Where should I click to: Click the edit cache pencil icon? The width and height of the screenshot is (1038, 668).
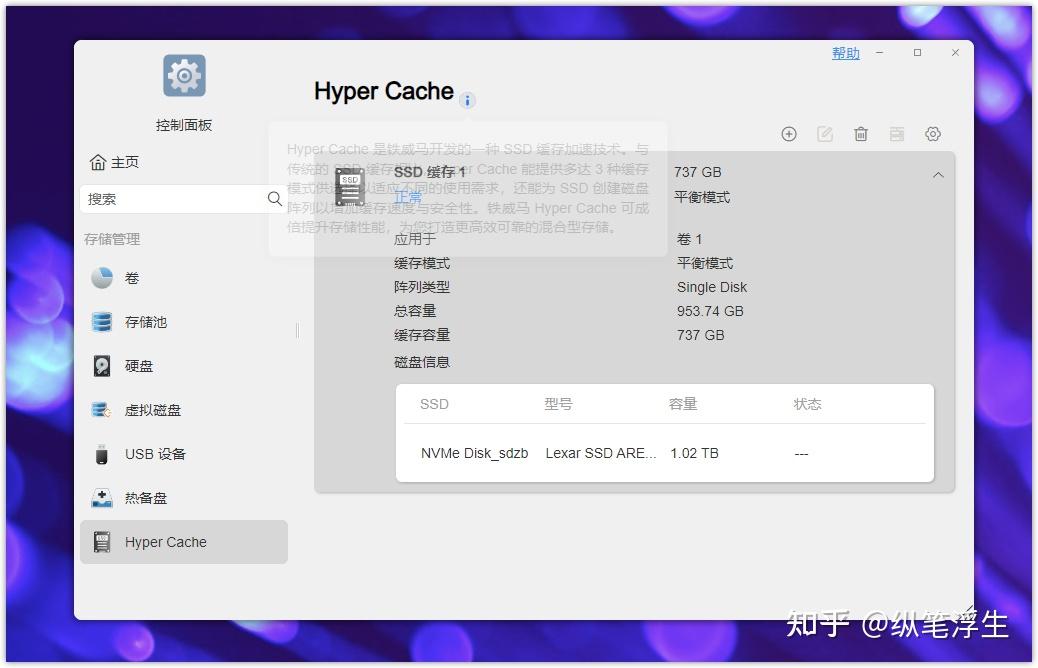[x=825, y=133]
